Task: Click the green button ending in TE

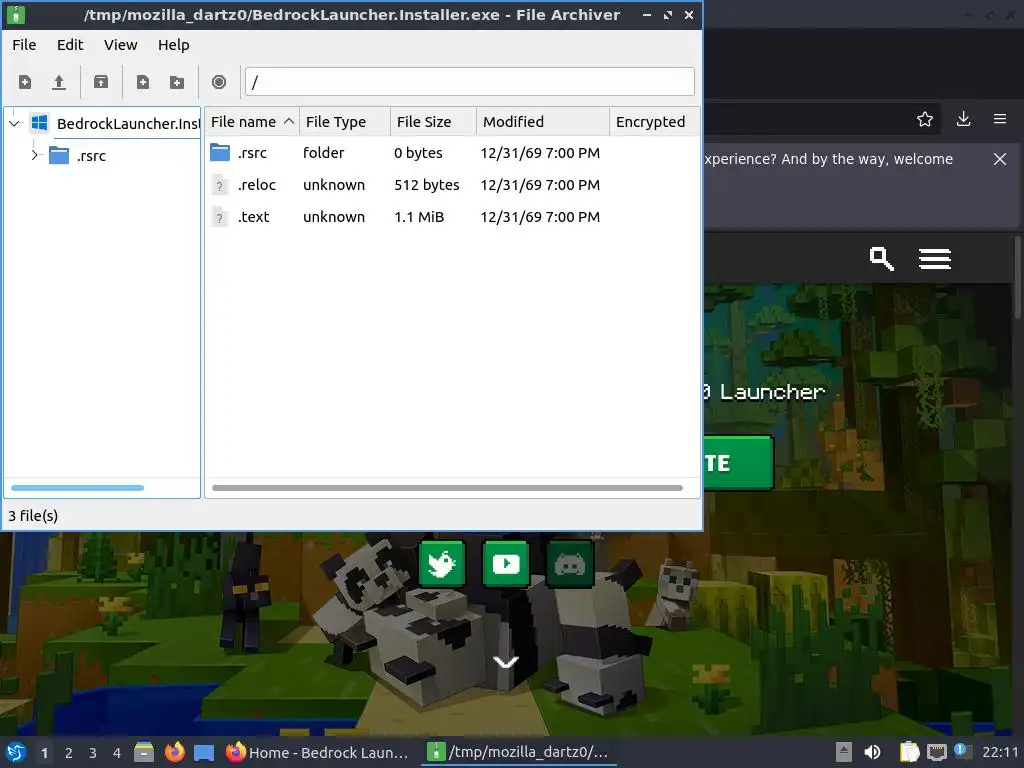Action: point(738,463)
